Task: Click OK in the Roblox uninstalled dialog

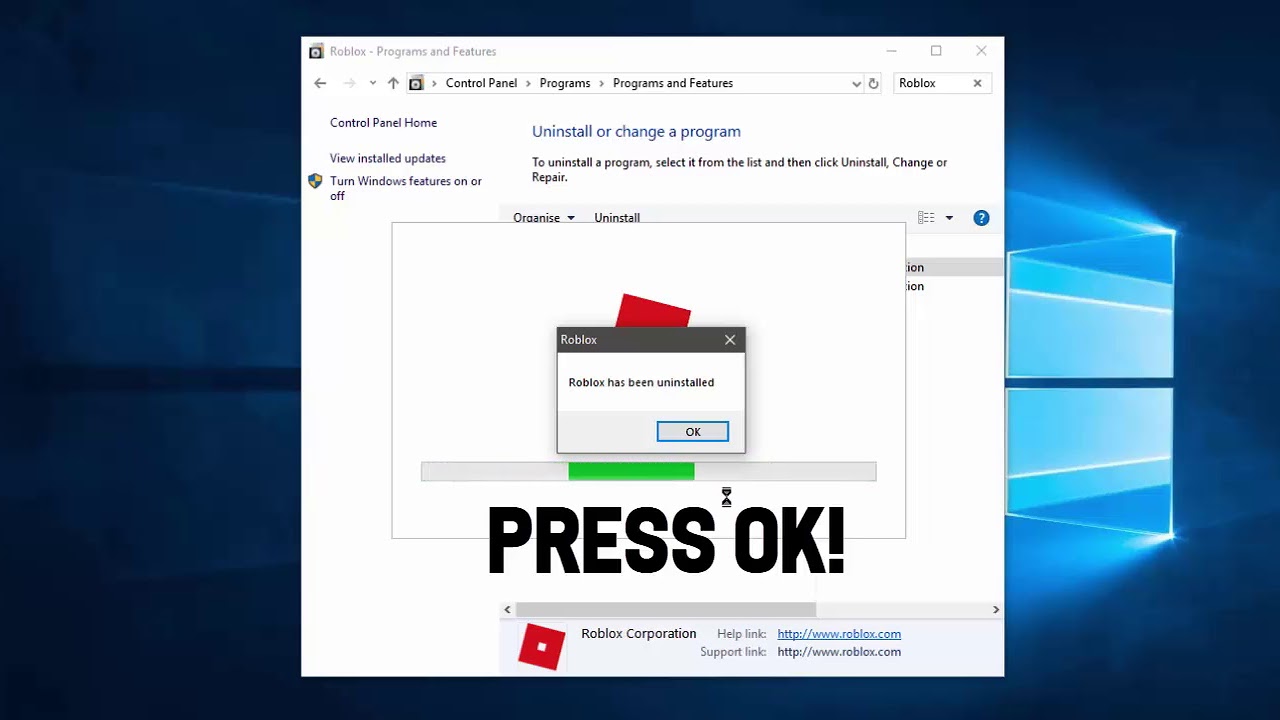Action: tap(692, 432)
